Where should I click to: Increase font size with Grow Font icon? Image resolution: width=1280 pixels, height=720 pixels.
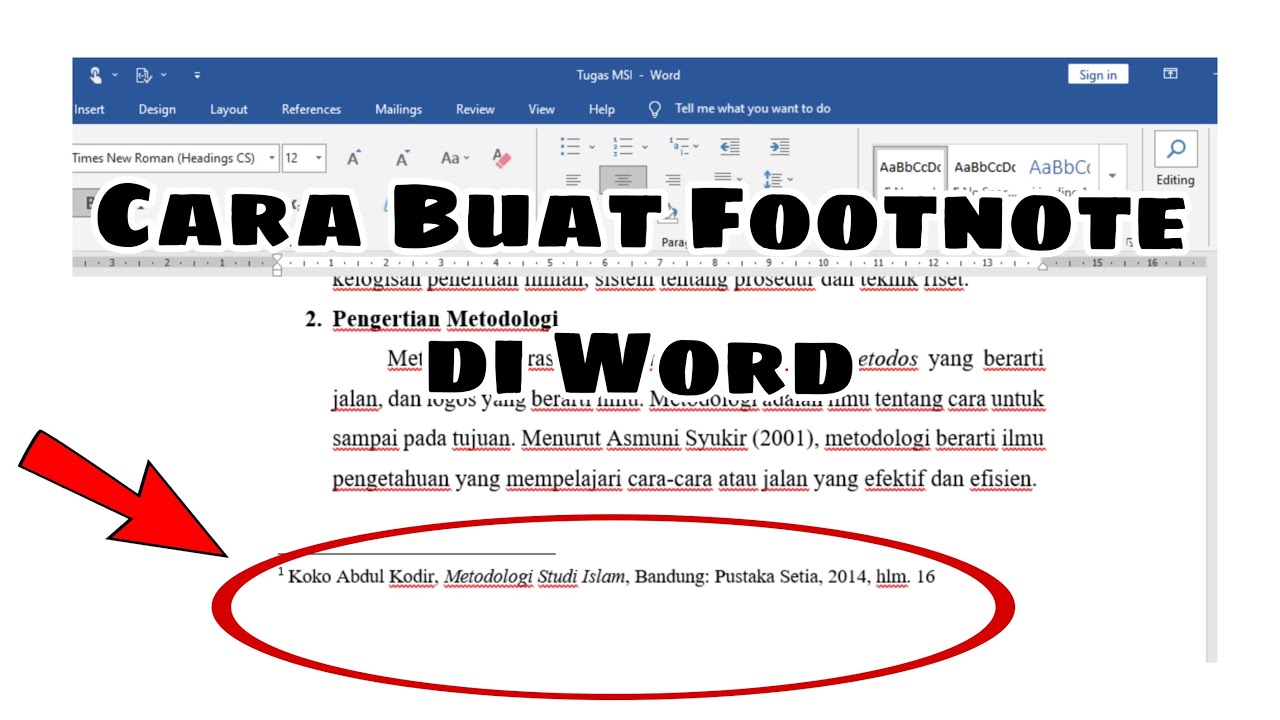353,158
